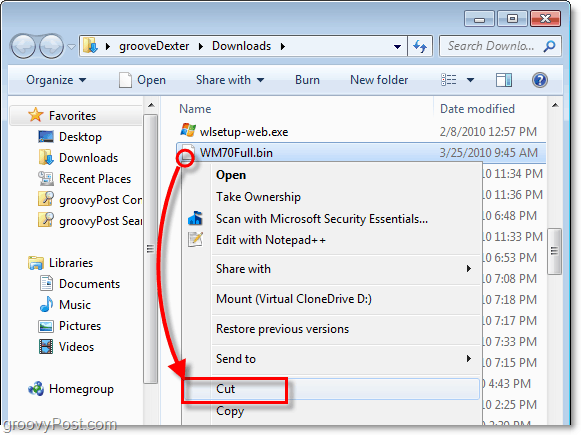Choose Open from the context menu
This screenshot has height=435, width=581.
click(x=231, y=175)
